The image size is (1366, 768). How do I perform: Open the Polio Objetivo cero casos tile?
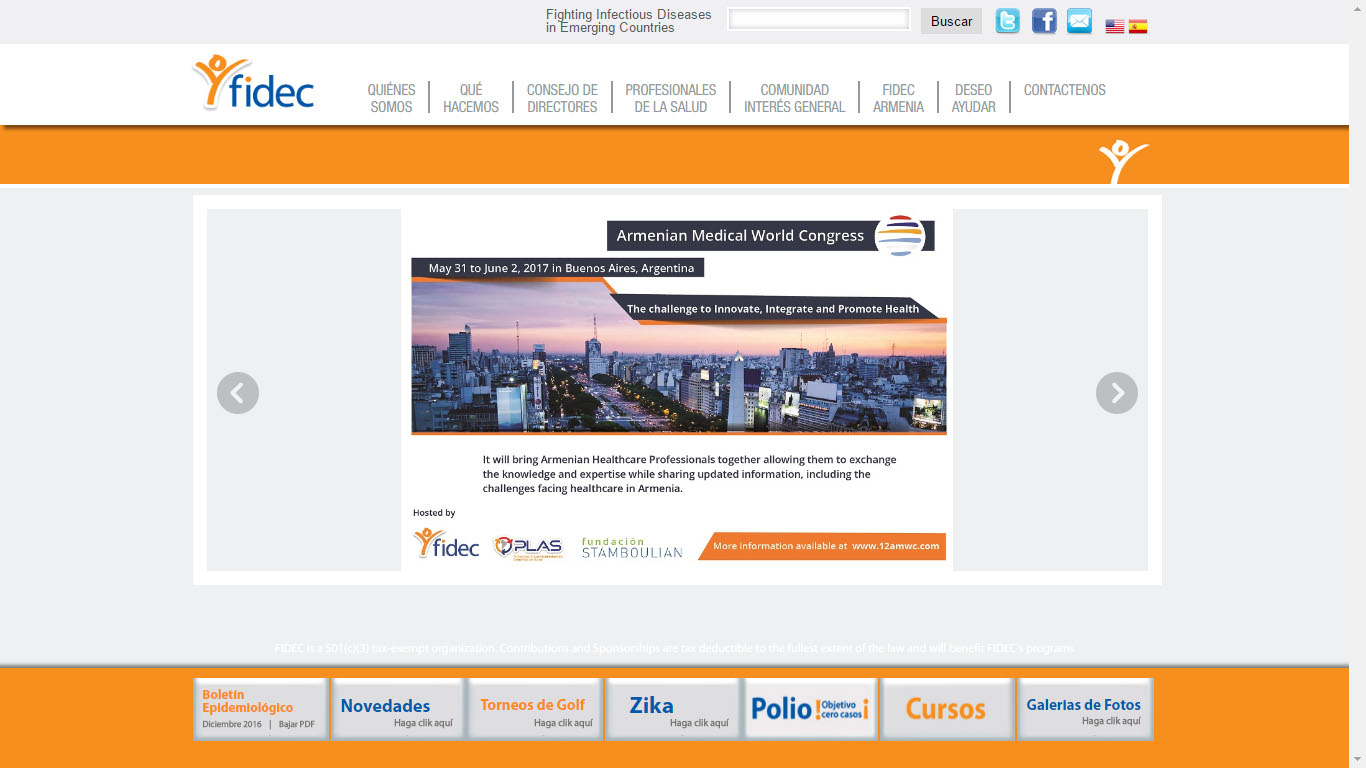810,709
